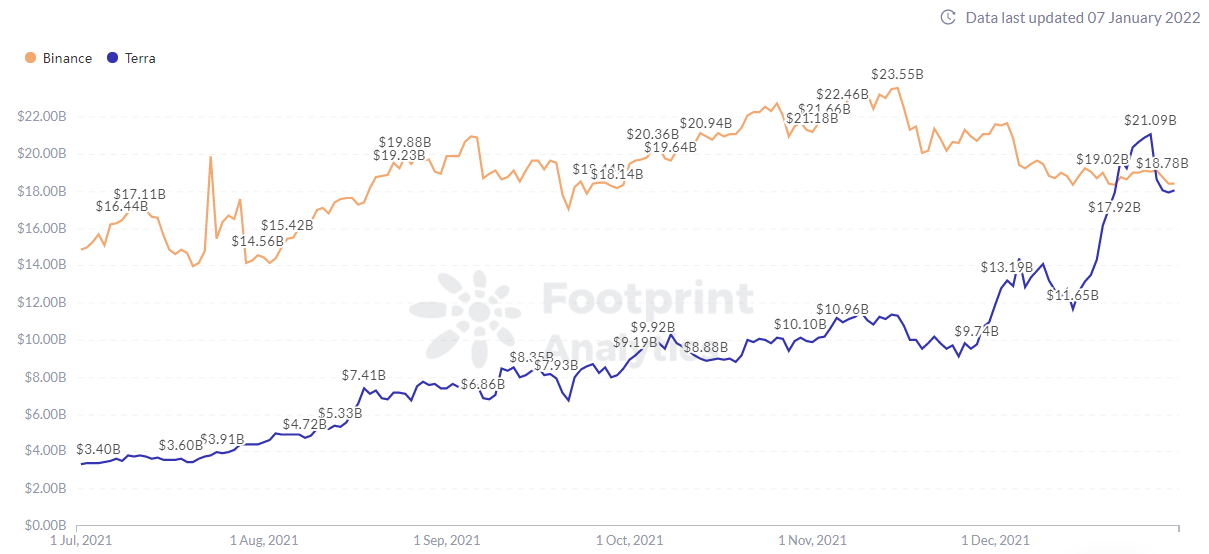Screen dimensions: 1209x554
Task: Toggle the Terra series legend item
Action: [x=140, y=58]
